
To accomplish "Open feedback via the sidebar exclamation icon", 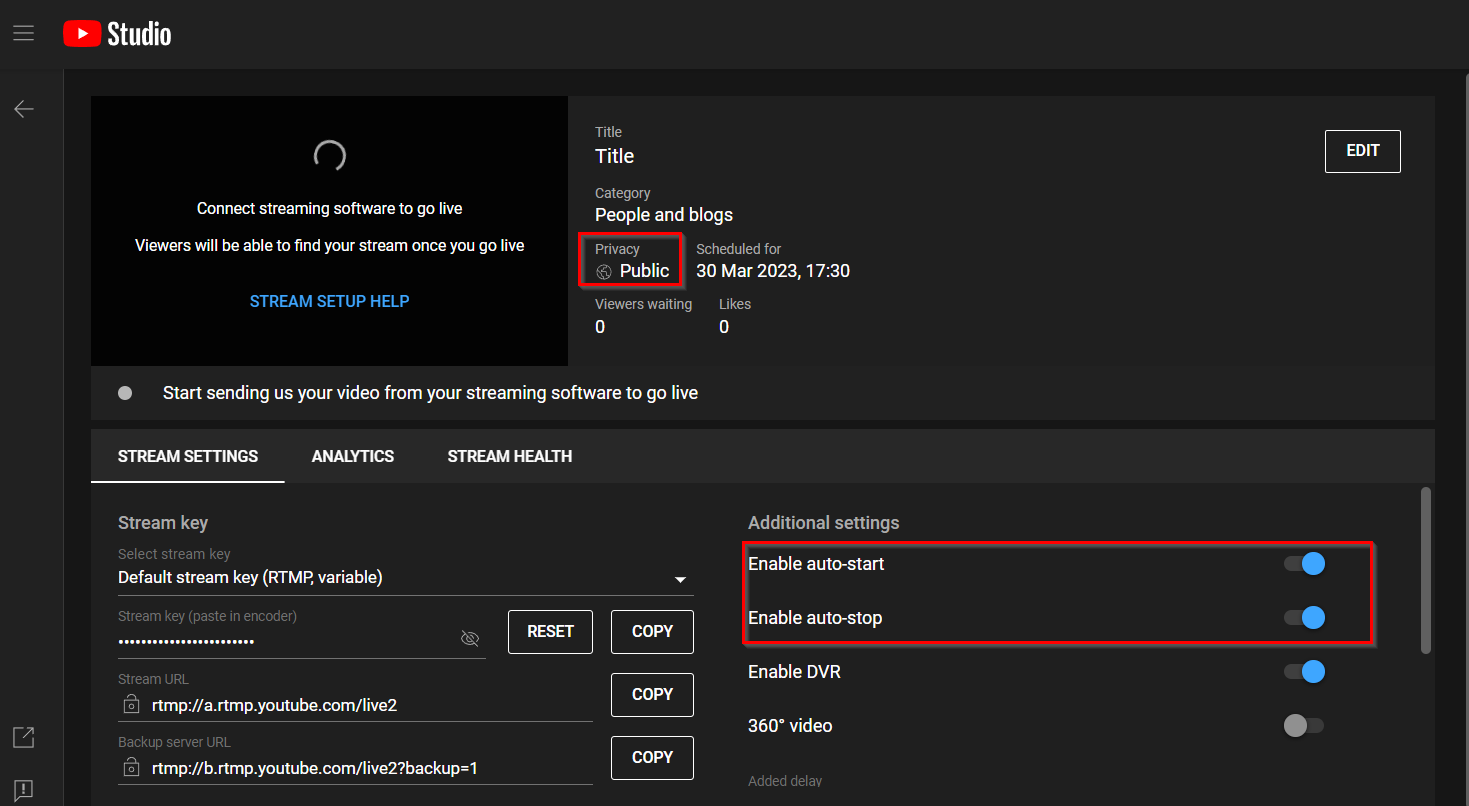I will [23, 789].
